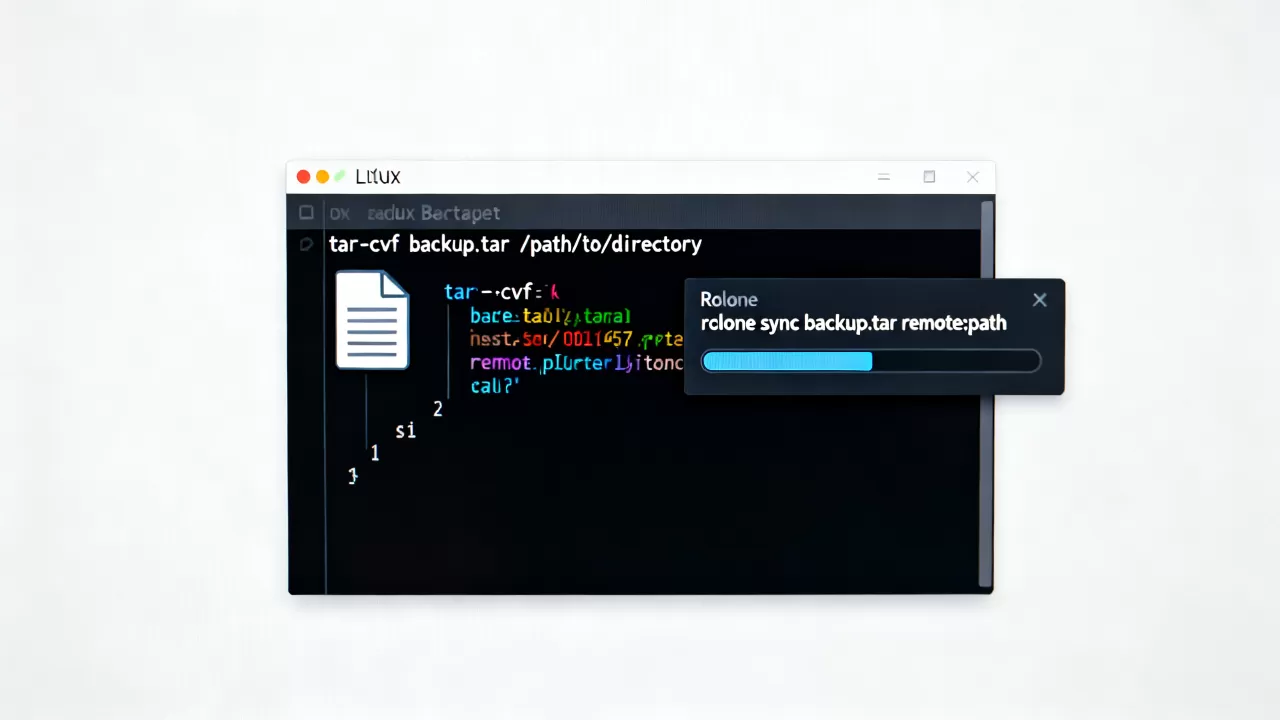Screen dimensions: 1280x720
Task: Click the 'cal?' text line
Action: 494,386
